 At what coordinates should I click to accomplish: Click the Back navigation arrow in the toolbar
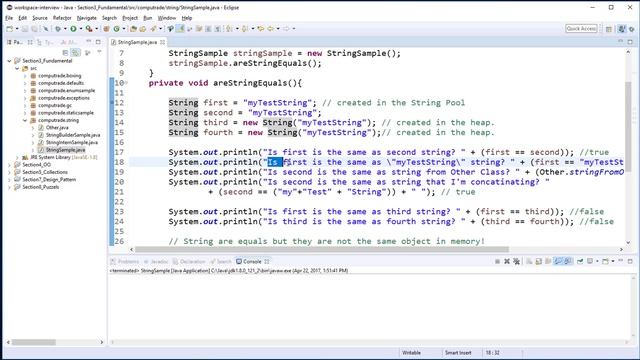click(270, 29)
